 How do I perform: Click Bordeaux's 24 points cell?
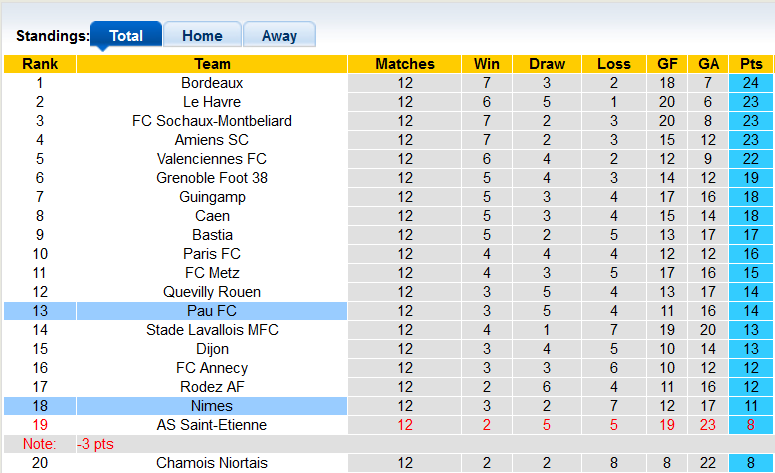751,83
